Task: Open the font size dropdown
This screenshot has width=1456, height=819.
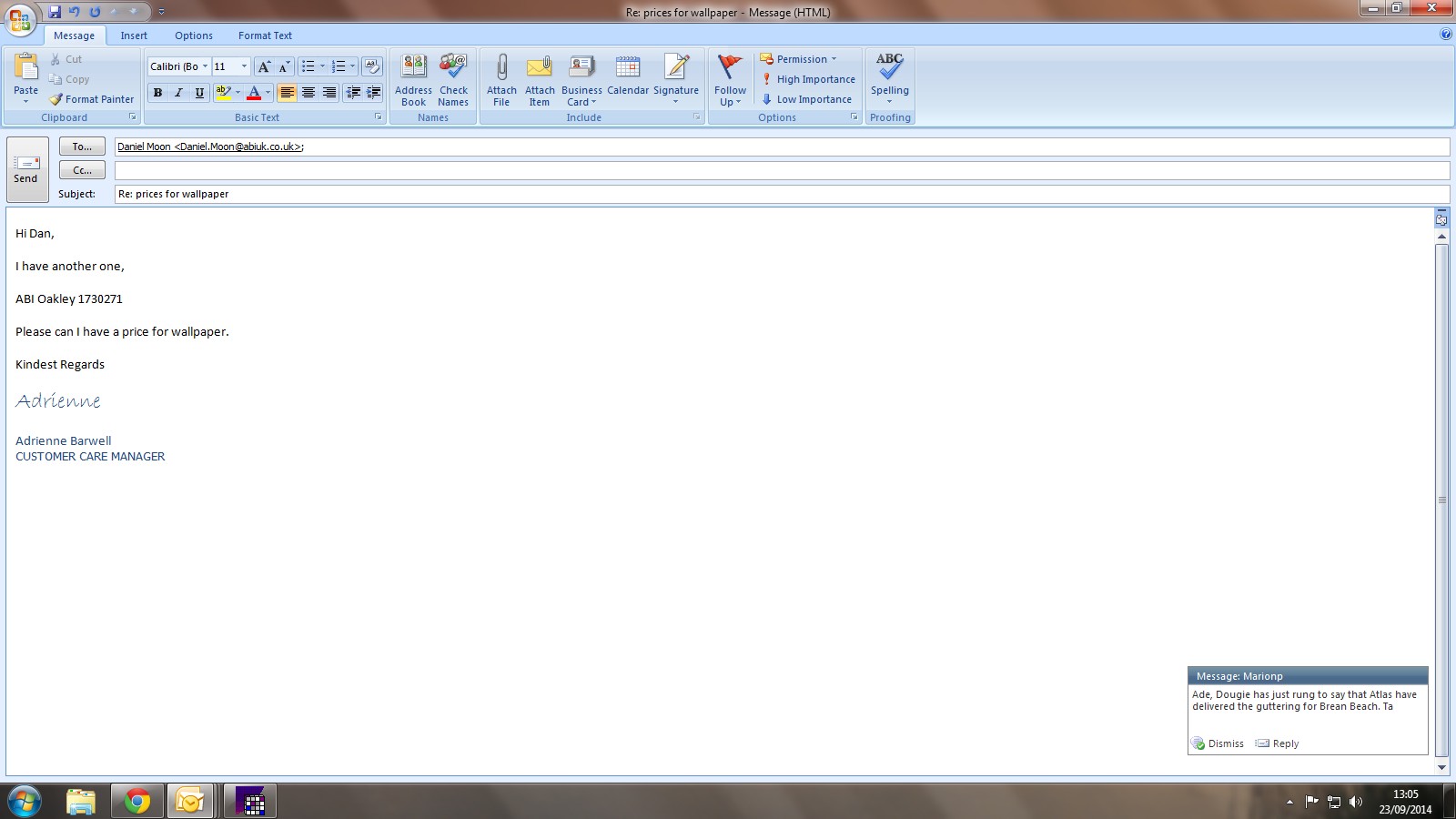Action: pos(244,66)
